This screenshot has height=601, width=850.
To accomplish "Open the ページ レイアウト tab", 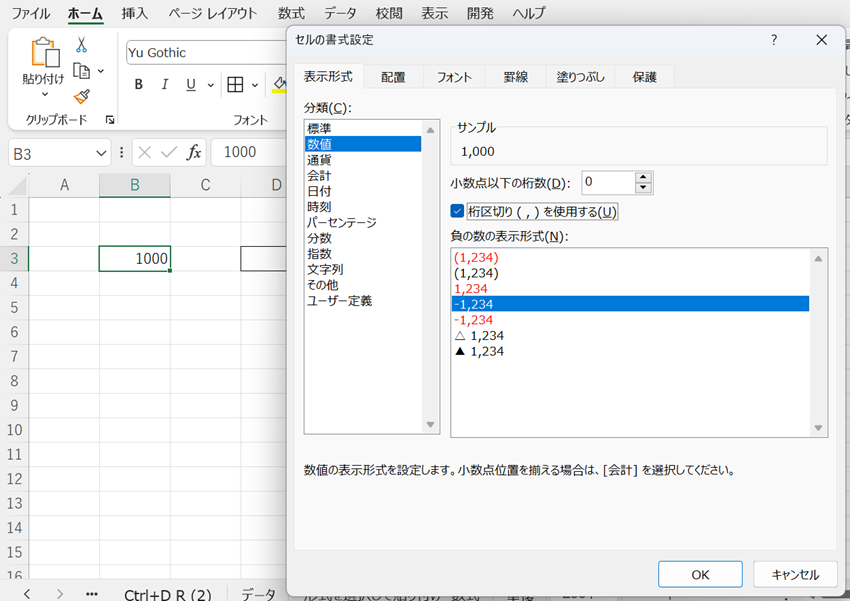I will [x=212, y=13].
